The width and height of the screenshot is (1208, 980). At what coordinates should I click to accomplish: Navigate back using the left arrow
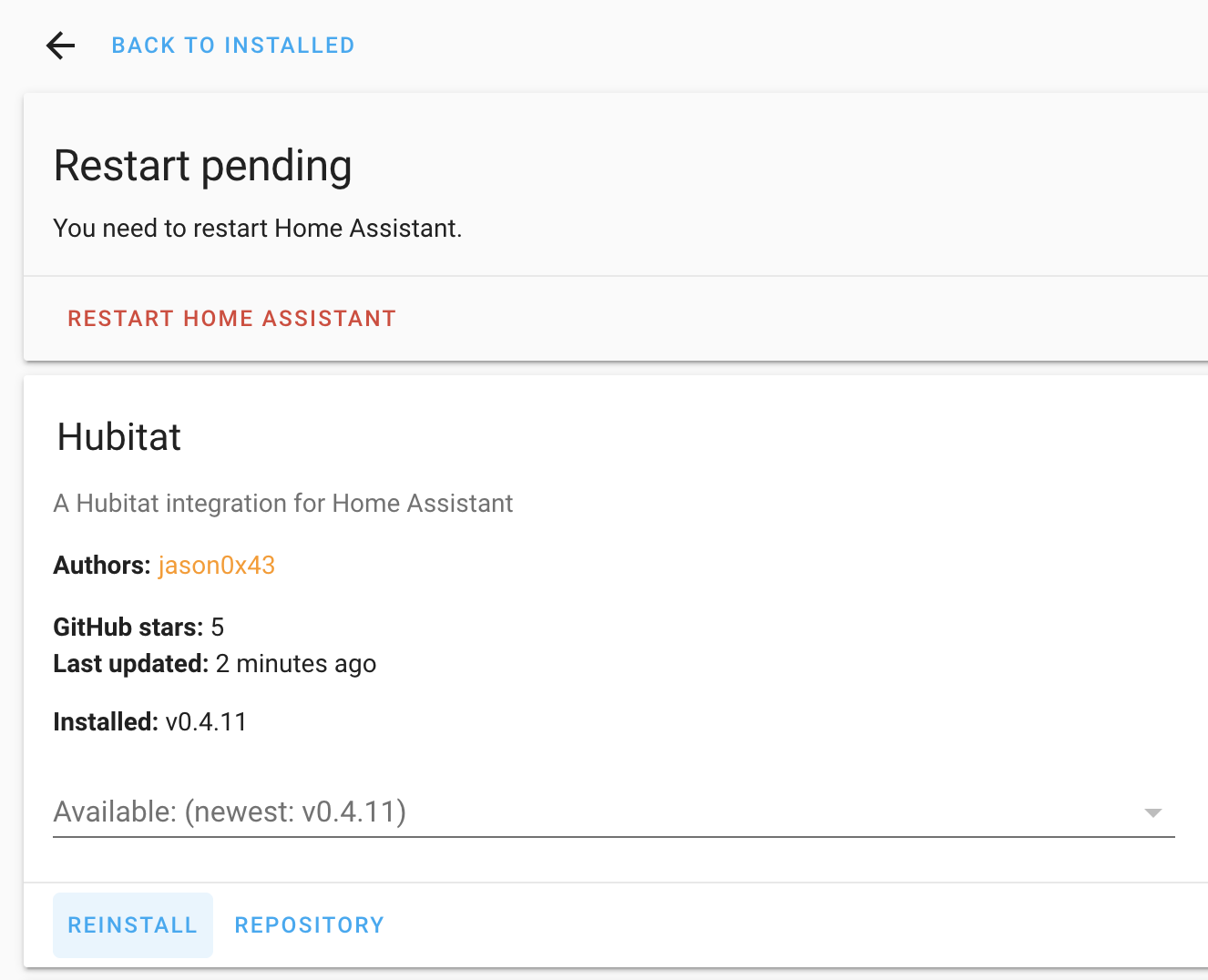pyautogui.click(x=60, y=45)
